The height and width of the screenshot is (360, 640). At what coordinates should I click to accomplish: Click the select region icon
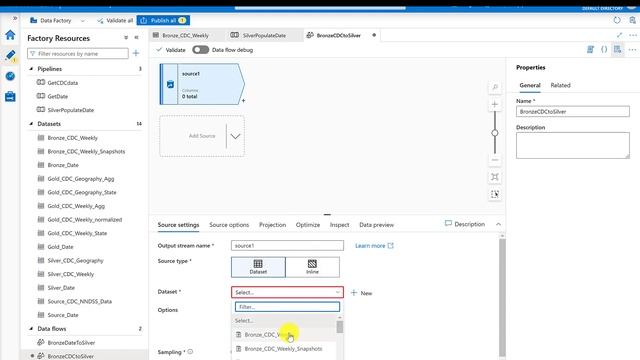pos(495,194)
